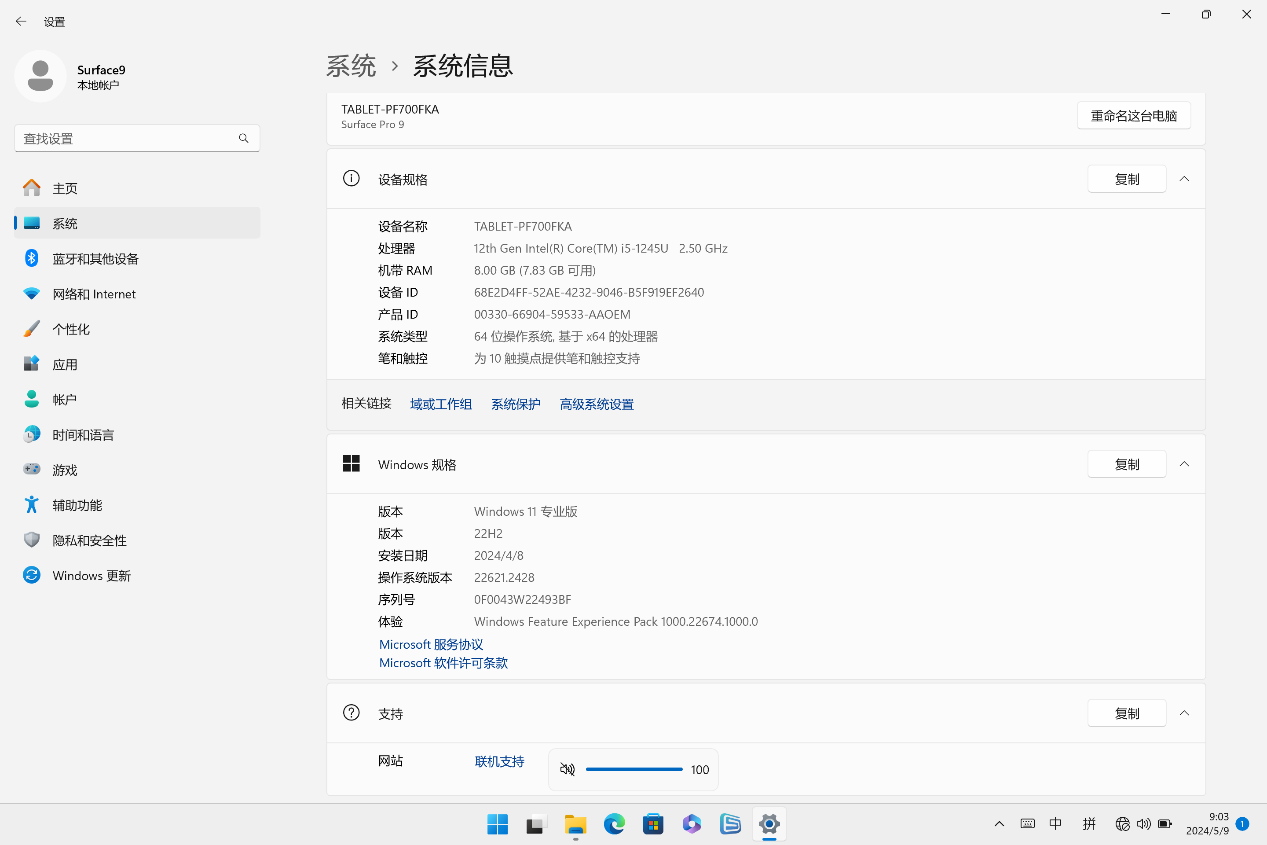Open Microsoft 软件许可条款 link
The width and height of the screenshot is (1267, 845).
click(443, 663)
